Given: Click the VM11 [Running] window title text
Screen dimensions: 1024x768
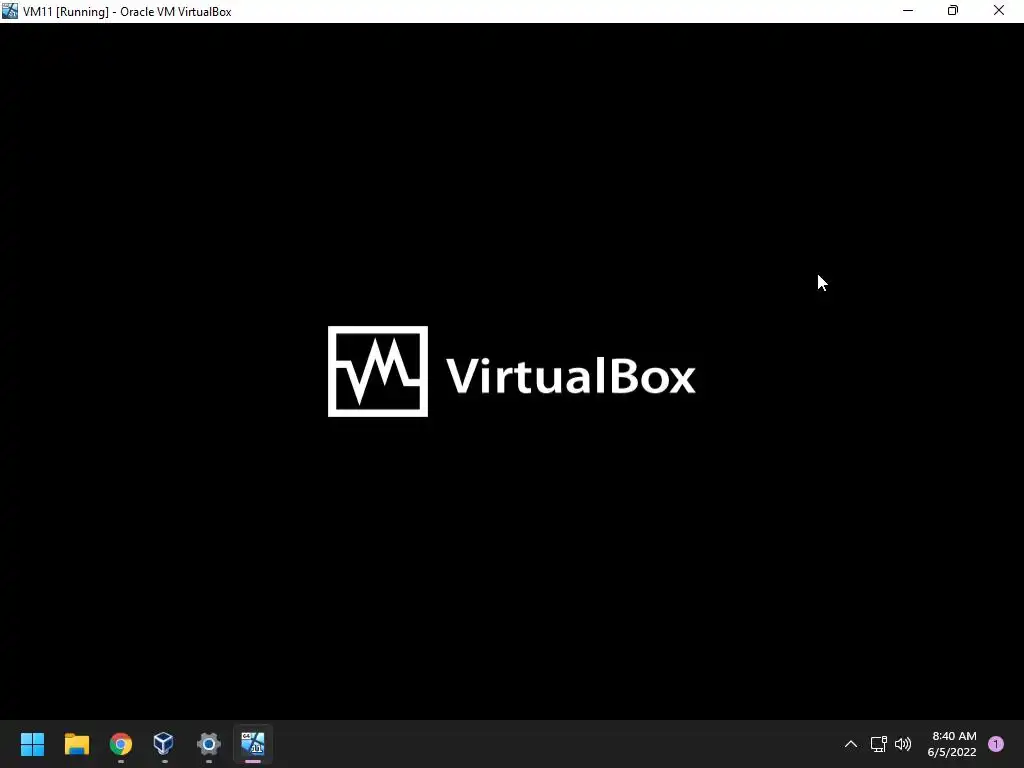Looking at the screenshot, I should 127,12.
